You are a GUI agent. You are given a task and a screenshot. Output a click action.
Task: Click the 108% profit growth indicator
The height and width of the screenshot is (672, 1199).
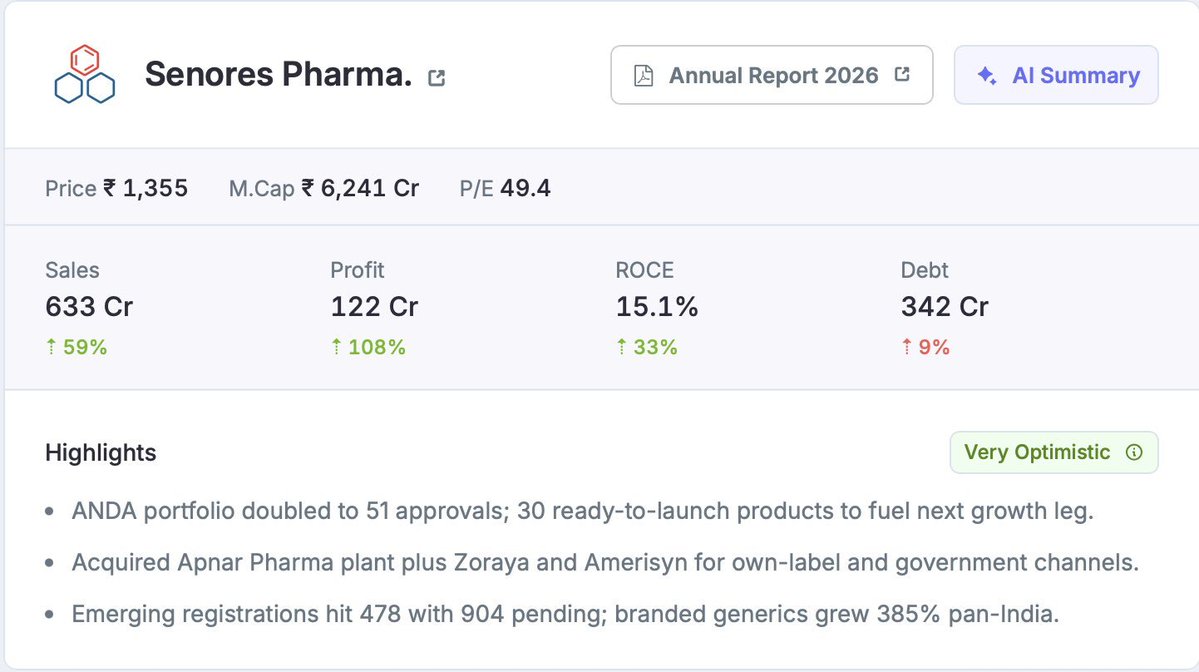(368, 347)
